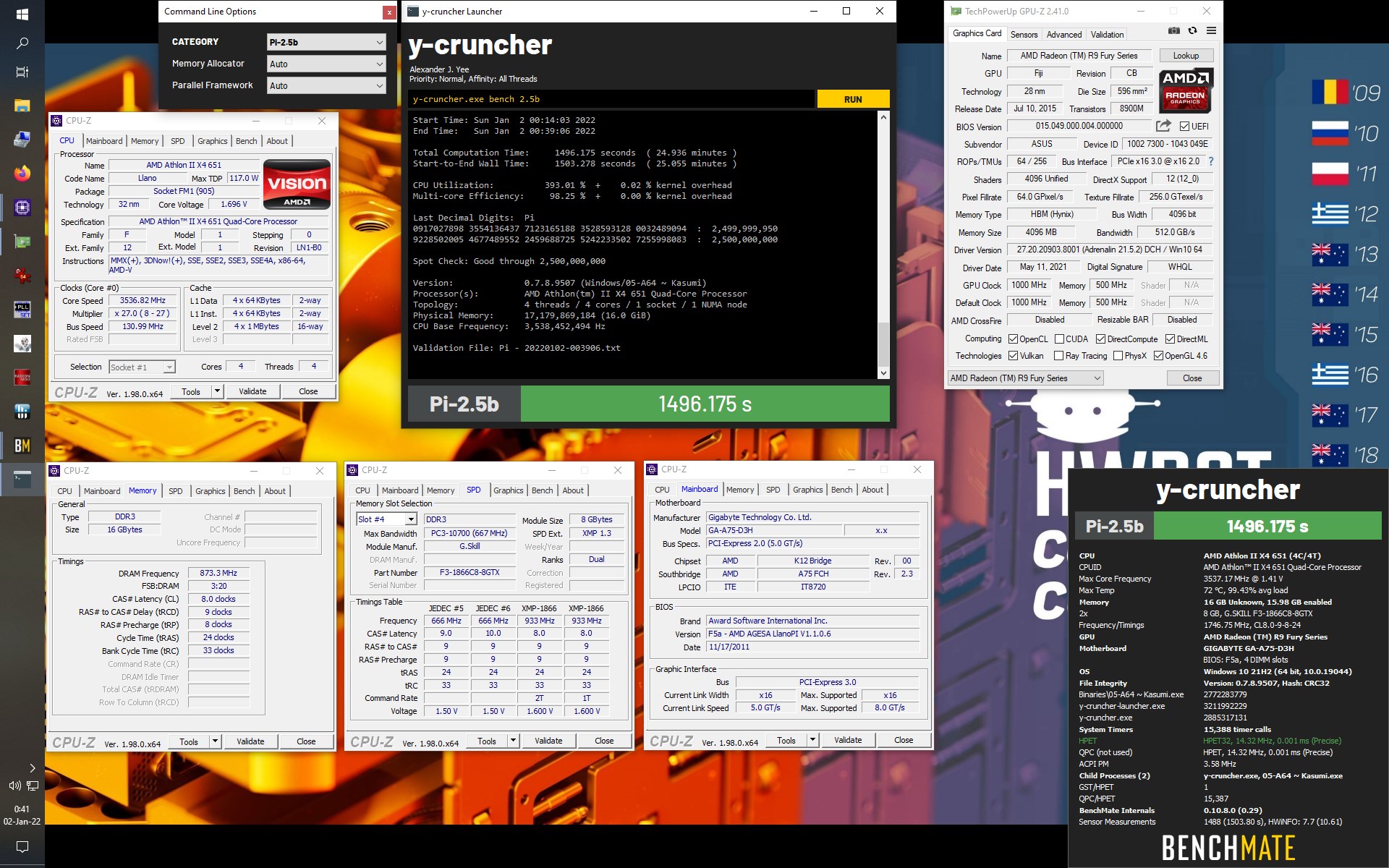Screen dimensions: 1389x868
Task: Open the Memory Allocator dropdown
Action: click(326, 64)
